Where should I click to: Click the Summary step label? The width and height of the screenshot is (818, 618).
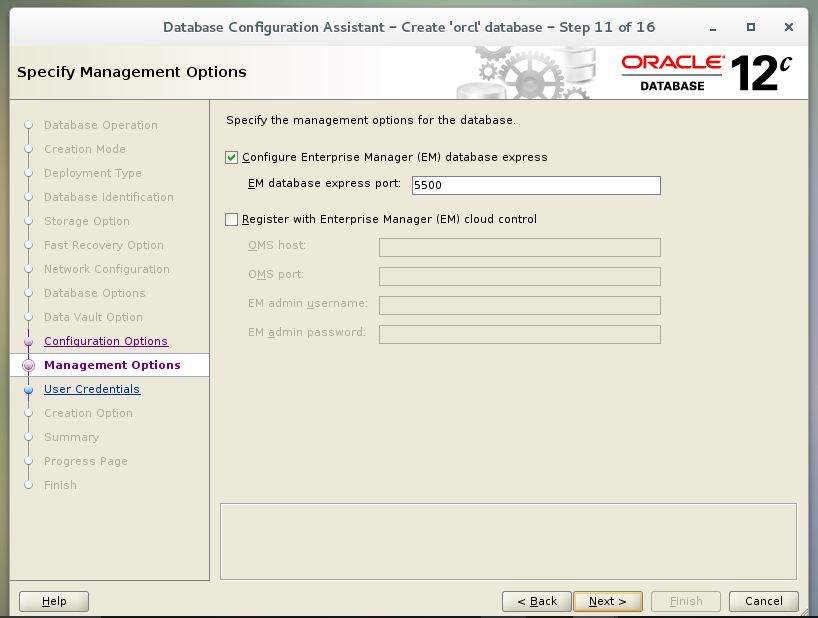coord(71,437)
